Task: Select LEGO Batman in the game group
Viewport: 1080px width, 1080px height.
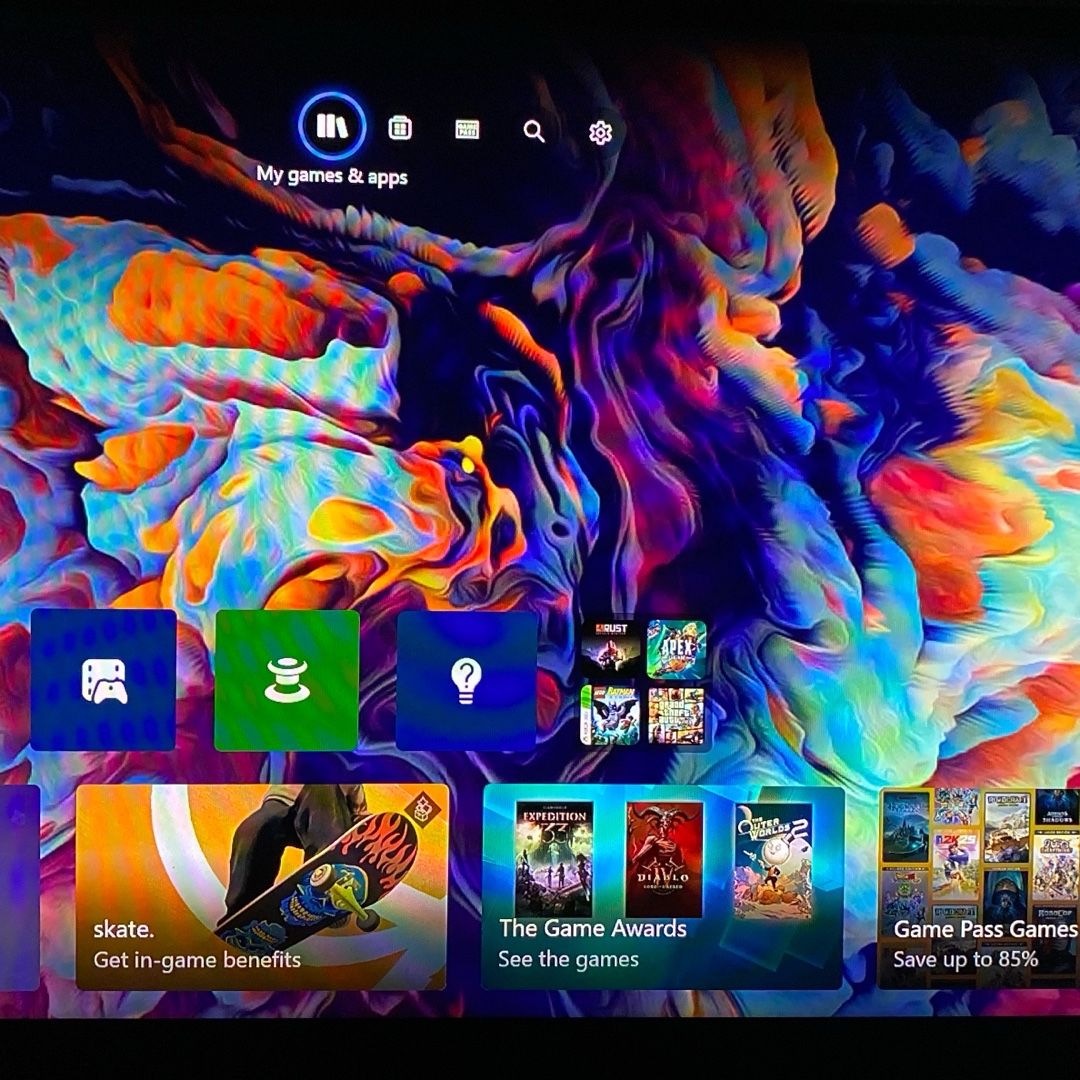Action: pyautogui.click(x=610, y=715)
